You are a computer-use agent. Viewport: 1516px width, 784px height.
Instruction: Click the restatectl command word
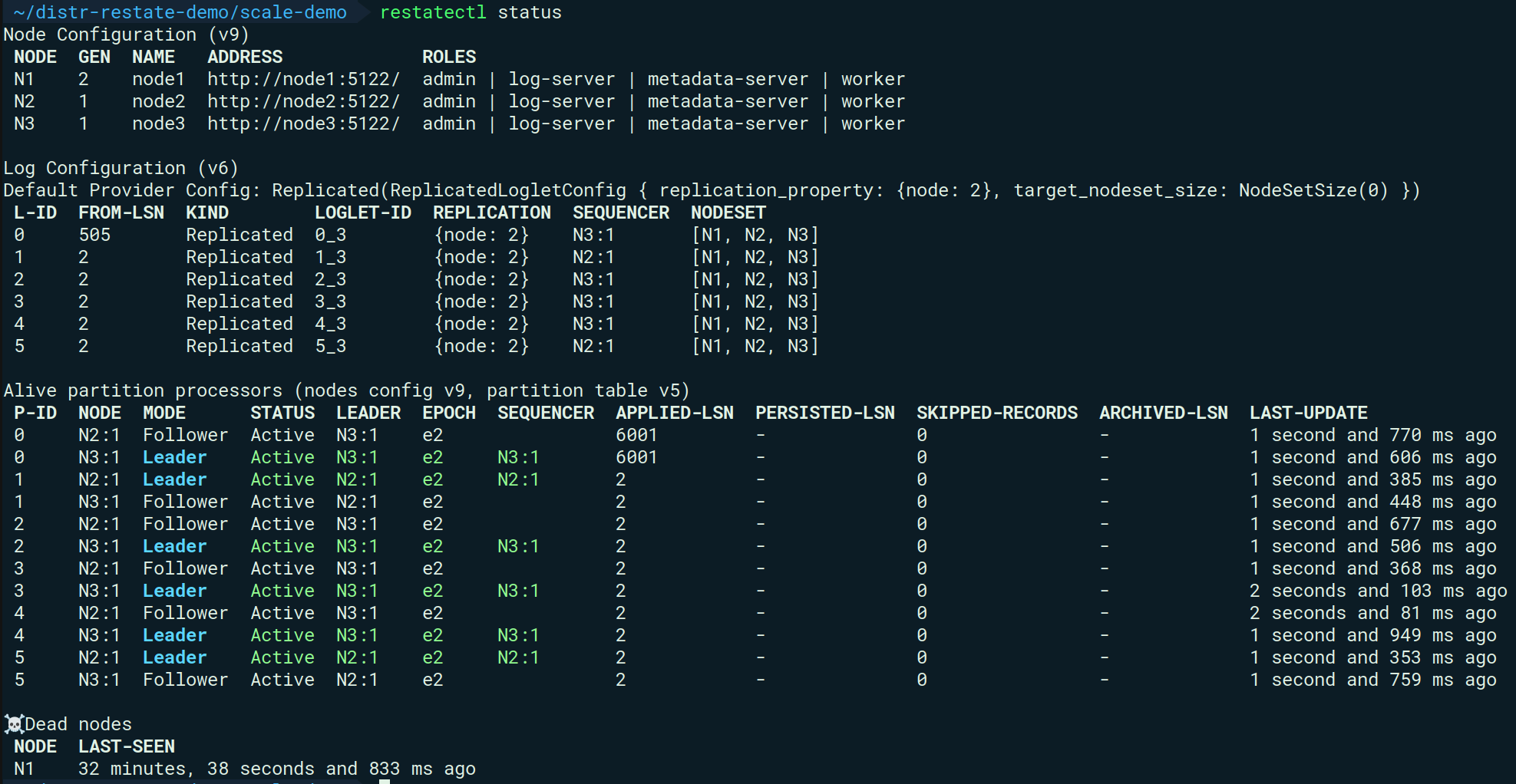point(433,12)
